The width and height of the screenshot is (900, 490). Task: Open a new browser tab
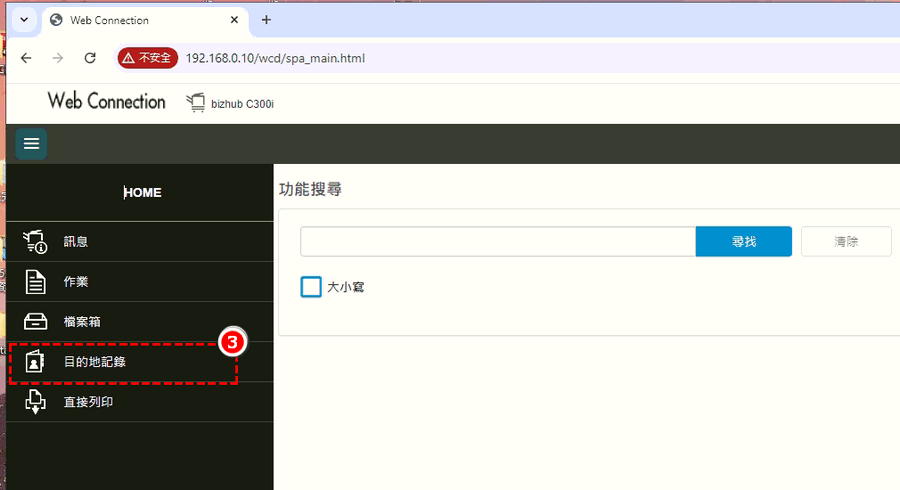pyautogui.click(x=266, y=20)
